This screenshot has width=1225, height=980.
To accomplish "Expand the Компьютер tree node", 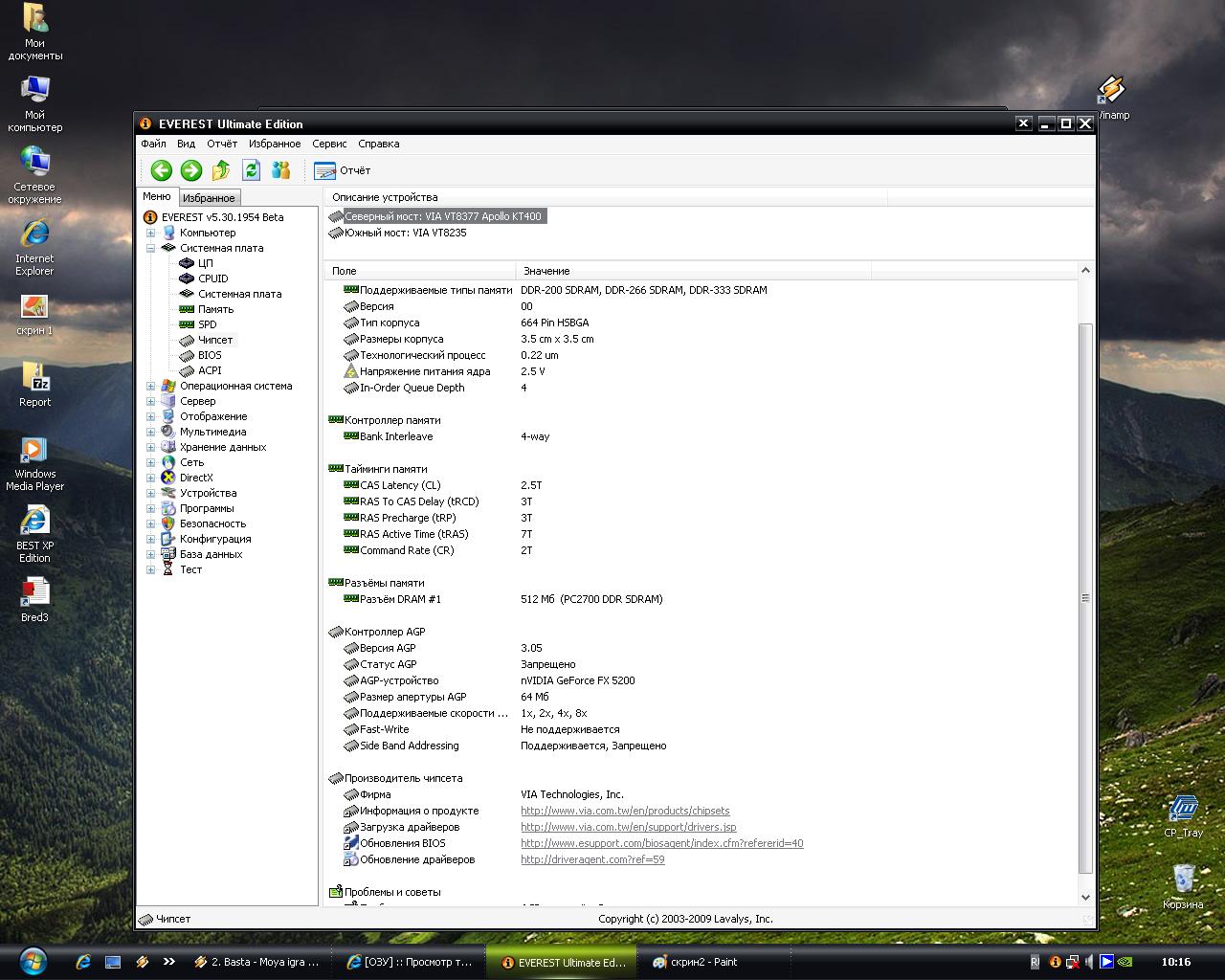I will [150, 233].
